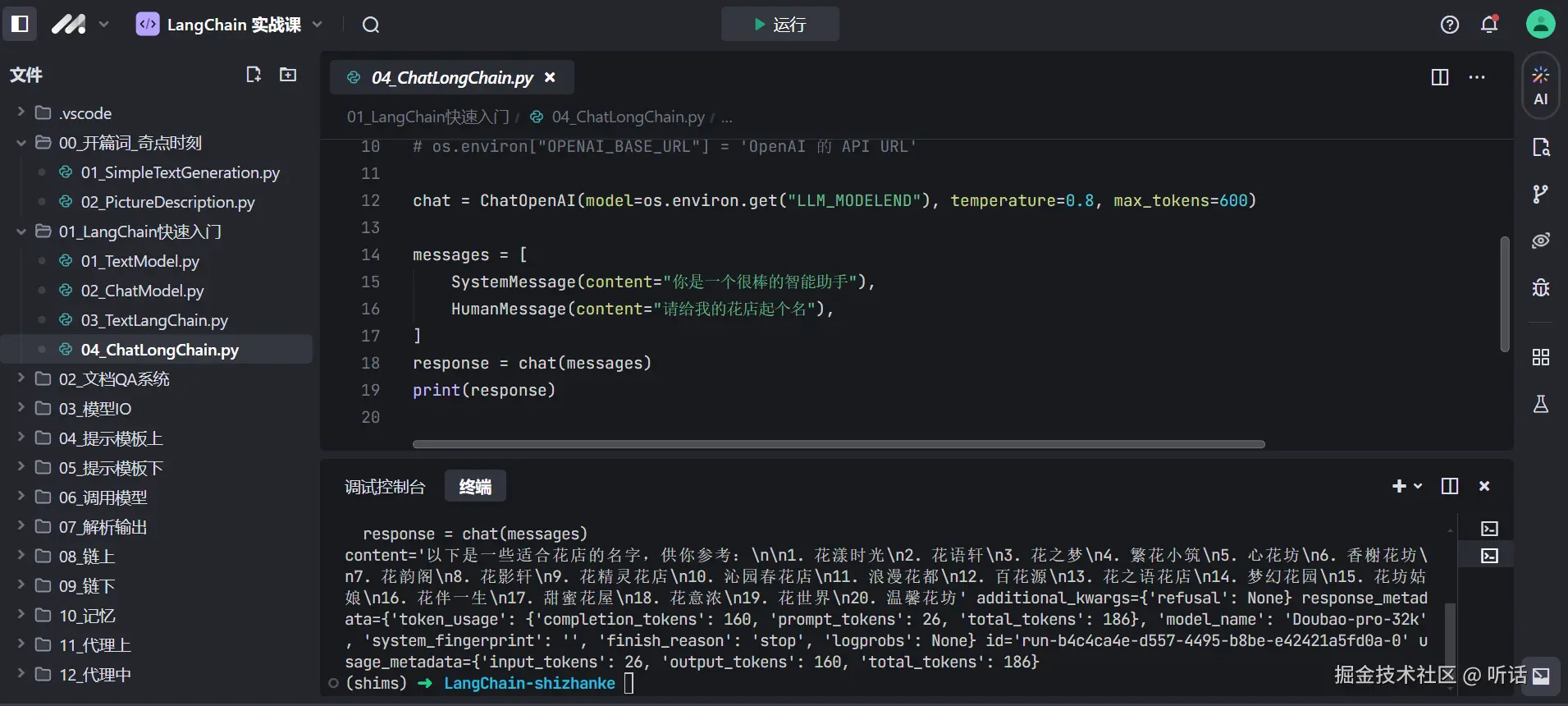
Task: Open 01_TextModel.py file
Action: [139, 260]
